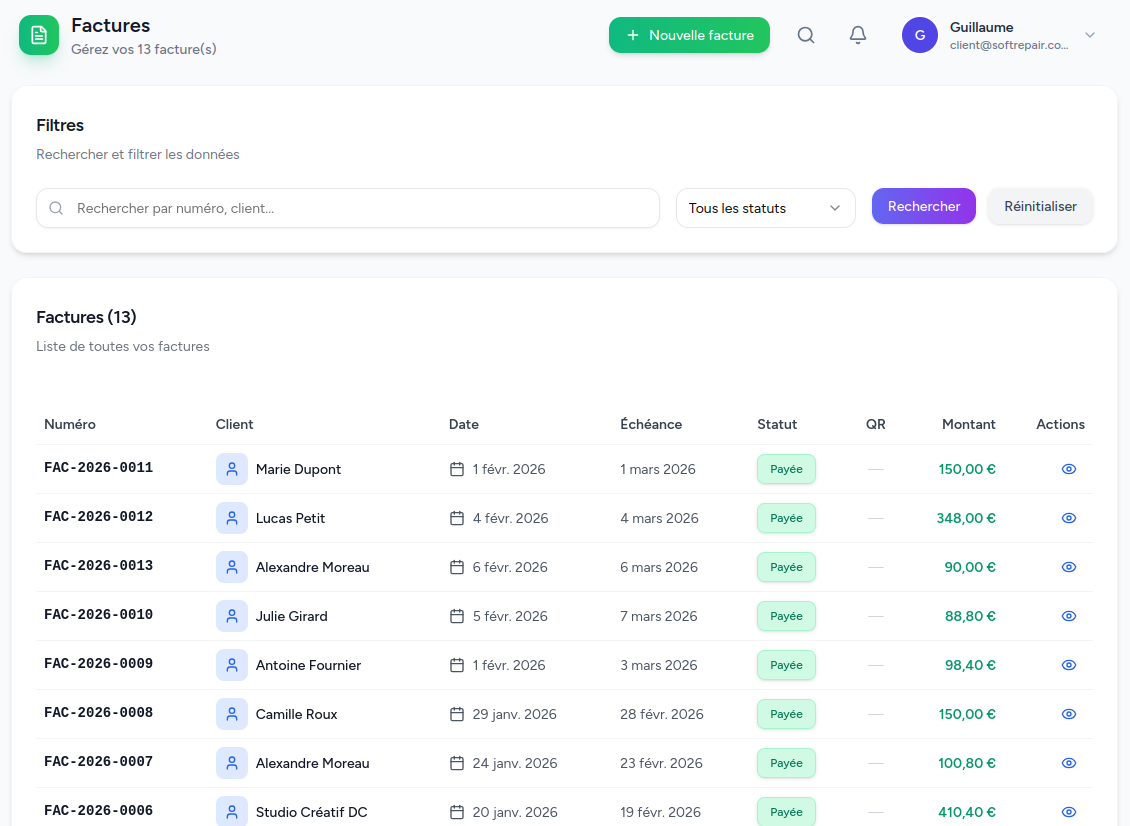Click the search magnifier icon in header
The height and width of the screenshot is (826, 1130).
point(806,35)
